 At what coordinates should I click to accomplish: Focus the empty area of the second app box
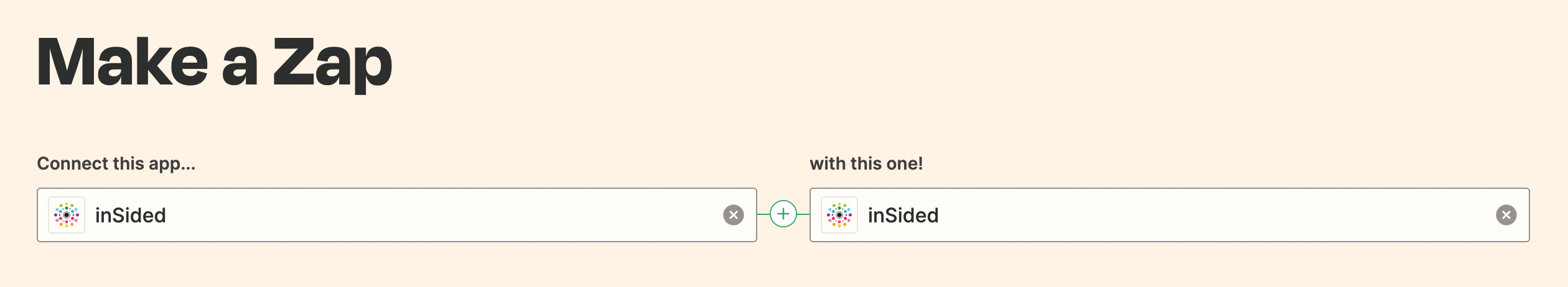tap(1213, 215)
